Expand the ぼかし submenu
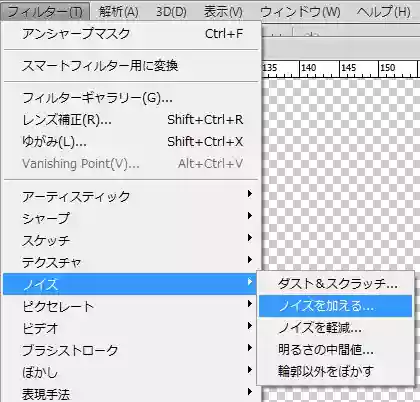 131,372
